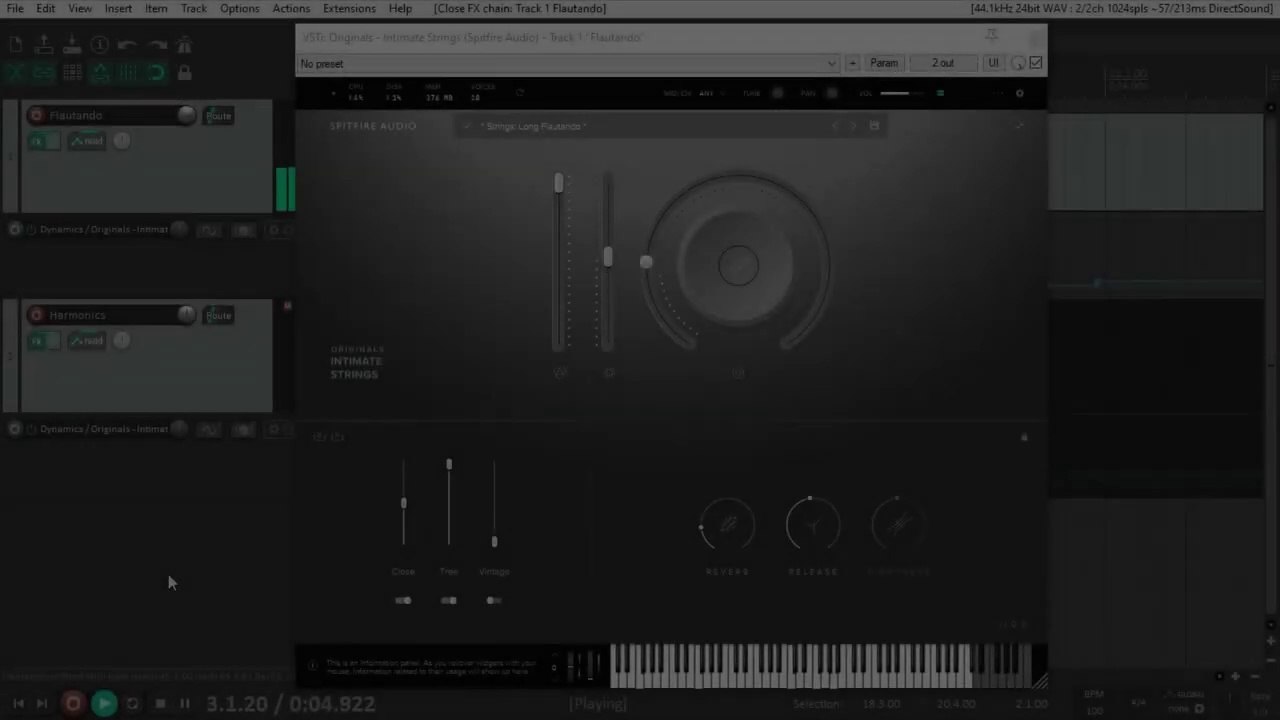Viewport: 1280px width, 720px height.
Task: Toggle the plugin bypass checkbox
Action: tap(1036, 63)
